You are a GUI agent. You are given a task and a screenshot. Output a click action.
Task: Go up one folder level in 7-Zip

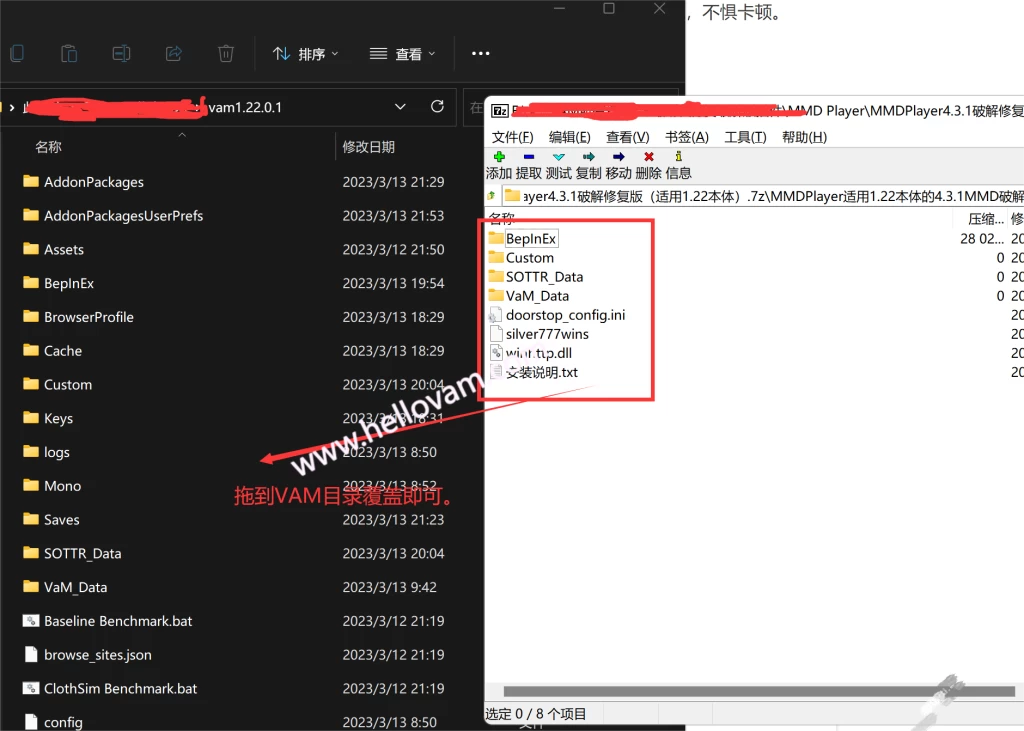coord(492,195)
